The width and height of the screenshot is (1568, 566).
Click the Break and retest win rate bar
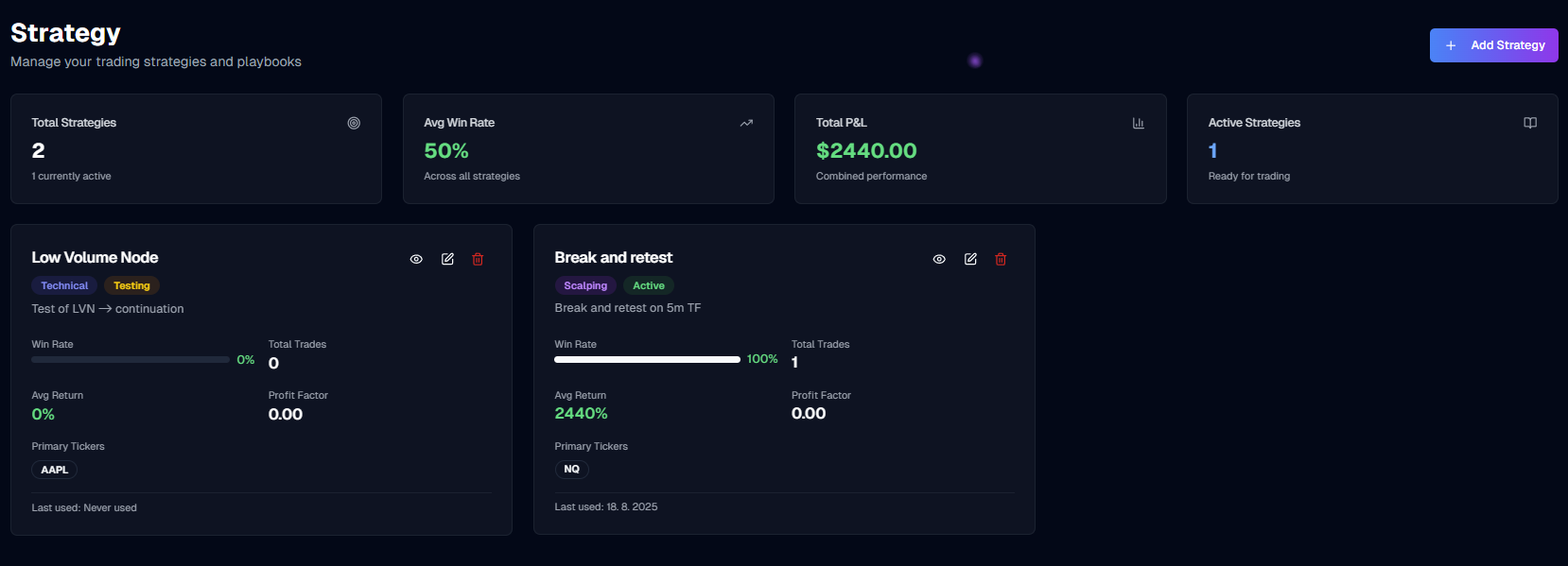tap(647, 359)
